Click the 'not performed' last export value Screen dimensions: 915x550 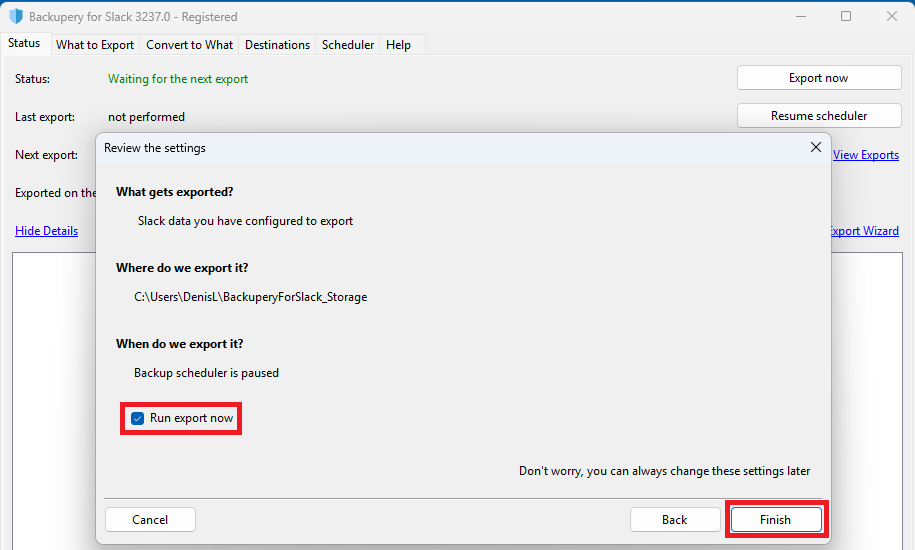pos(146,117)
